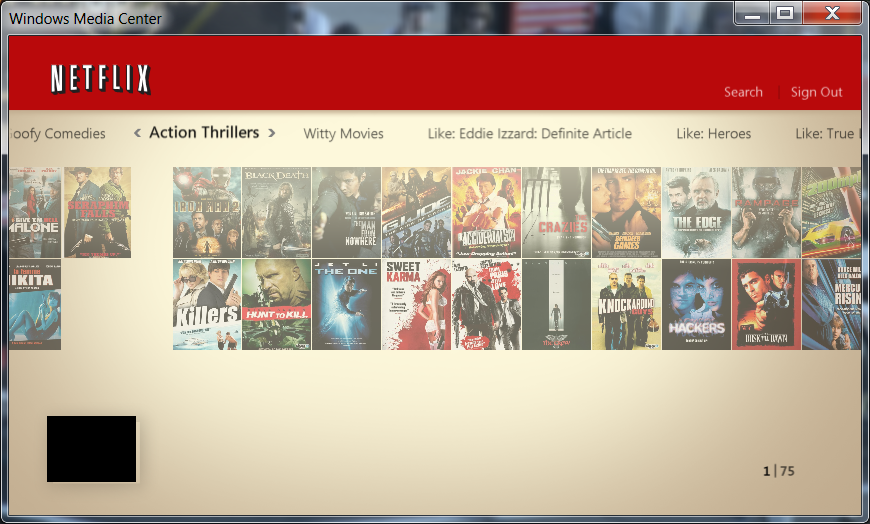Select From Paris with Love poster
This screenshot has width=870, height=524.
[x=486, y=304]
